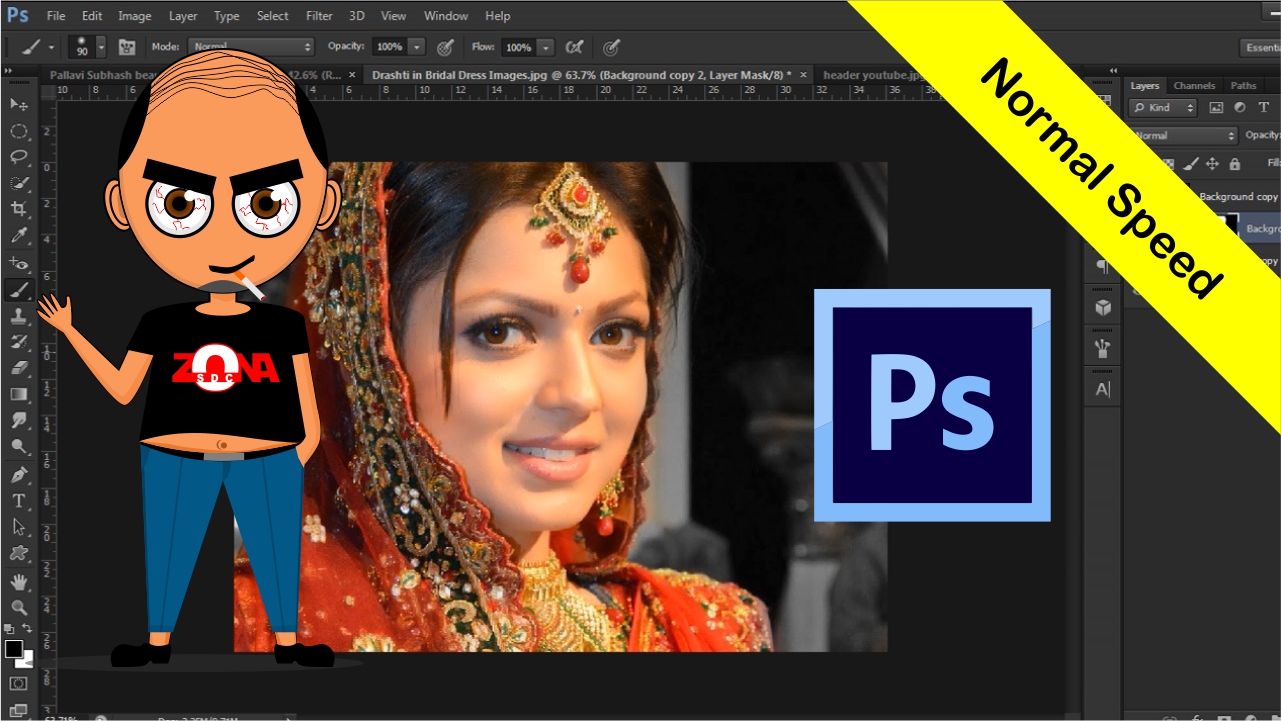Toggle filter for adjustment layers
Screen dimensions: 1281x721
point(1240,108)
